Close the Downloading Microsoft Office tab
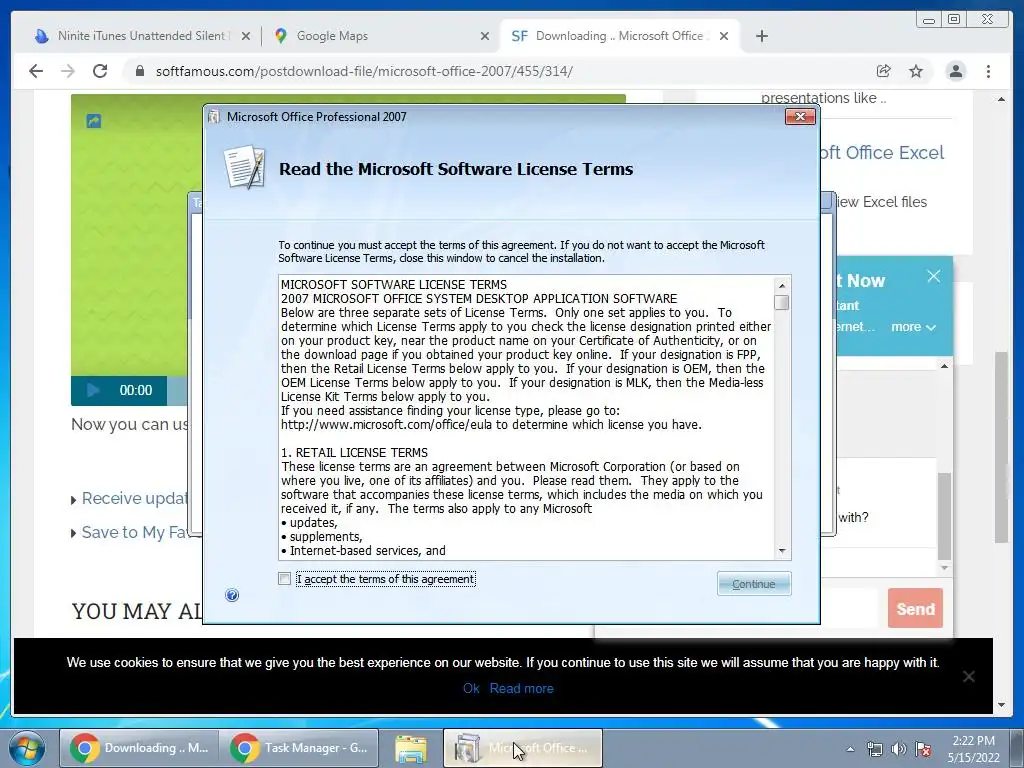 tap(724, 36)
